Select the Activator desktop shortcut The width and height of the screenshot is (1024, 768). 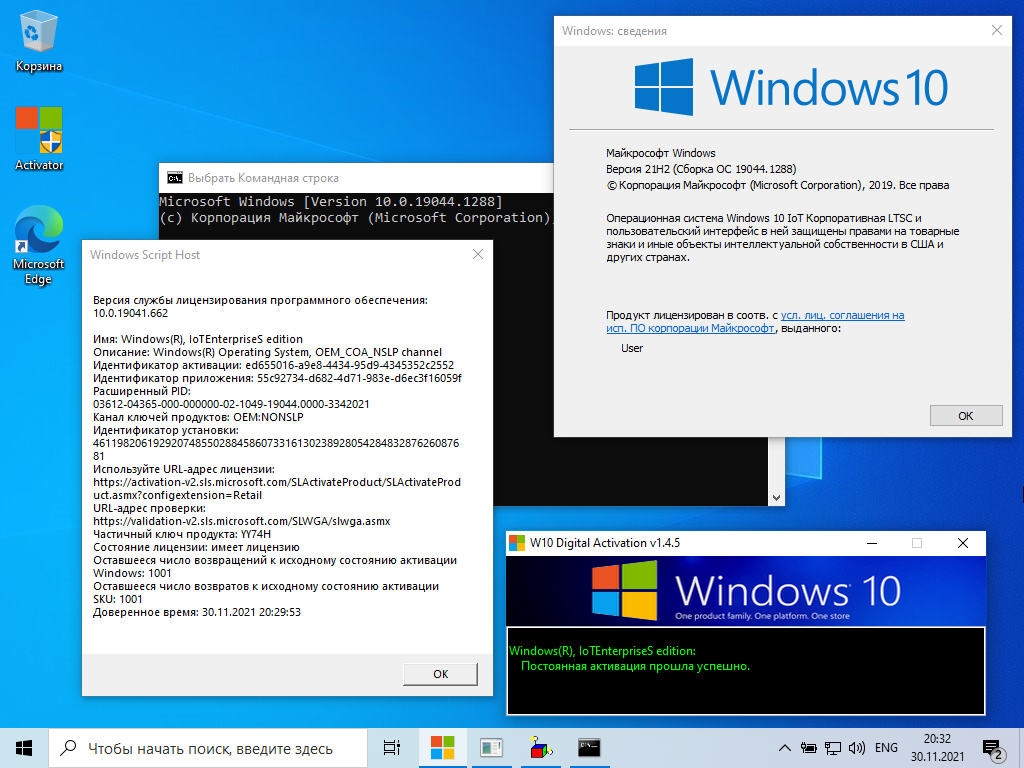(39, 139)
